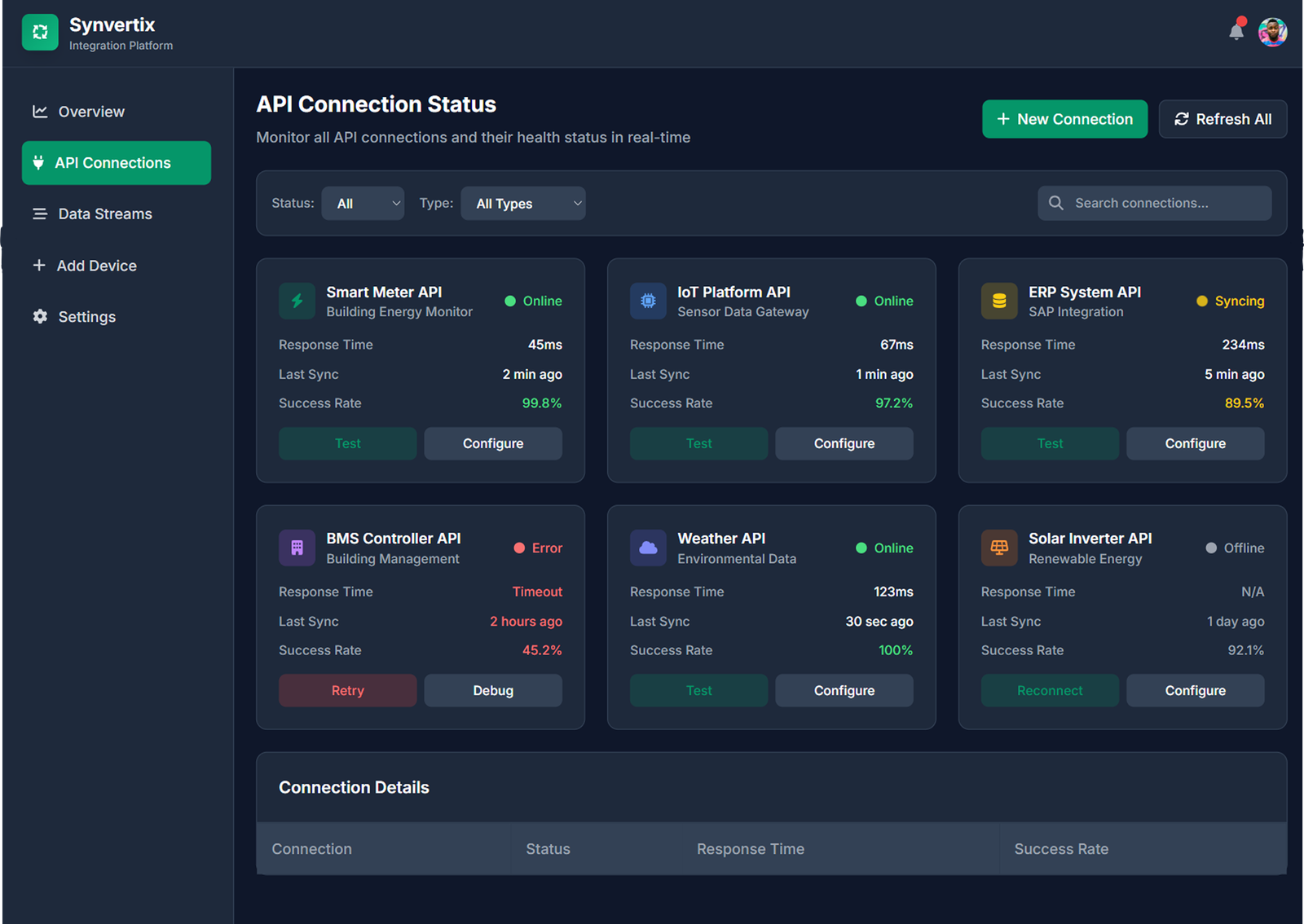Click the ERP System API database icon
This screenshot has height=924, width=1304.
pyautogui.click(x=999, y=301)
